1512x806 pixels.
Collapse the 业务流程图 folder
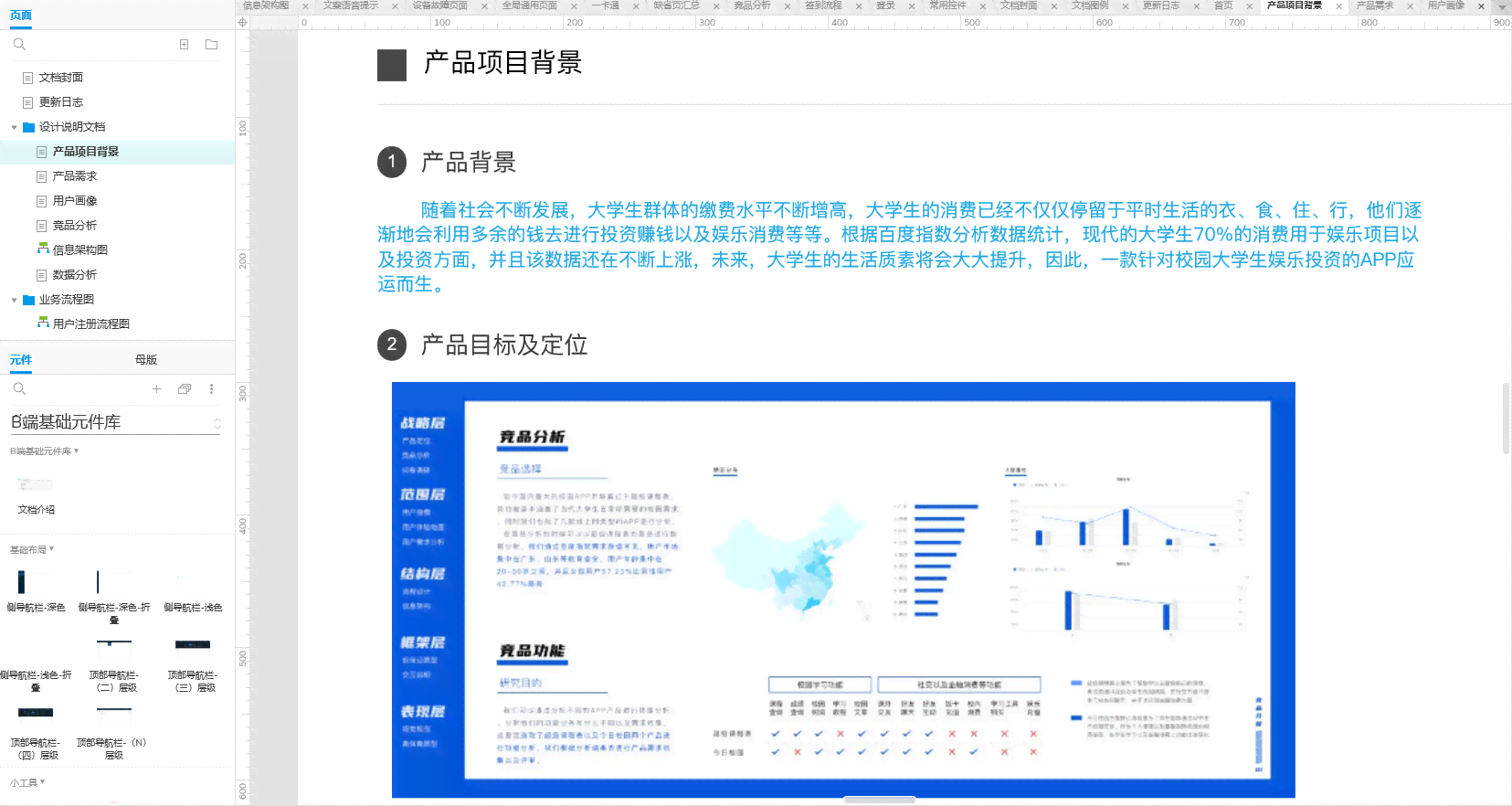tap(14, 300)
